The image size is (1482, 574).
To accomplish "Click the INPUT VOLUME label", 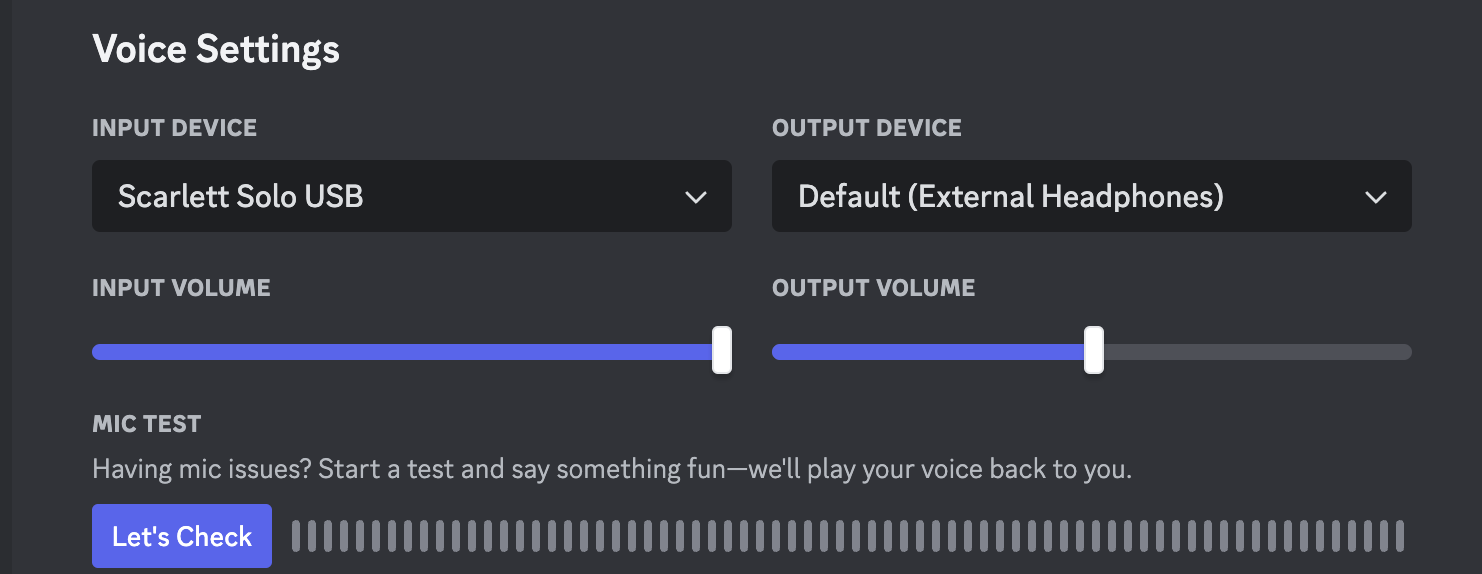I will tap(181, 288).
